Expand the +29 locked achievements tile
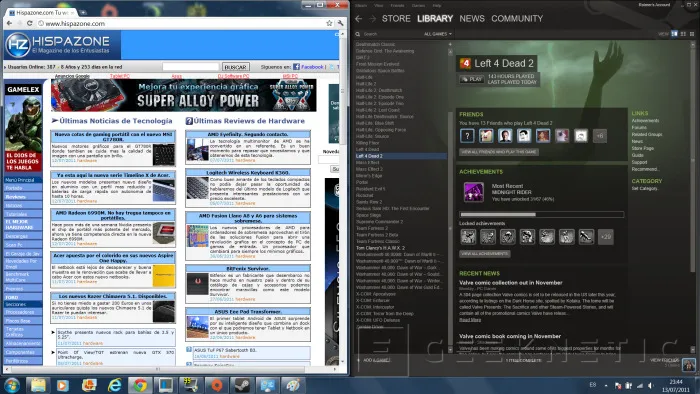The width and height of the screenshot is (700, 394). (x=606, y=236)
